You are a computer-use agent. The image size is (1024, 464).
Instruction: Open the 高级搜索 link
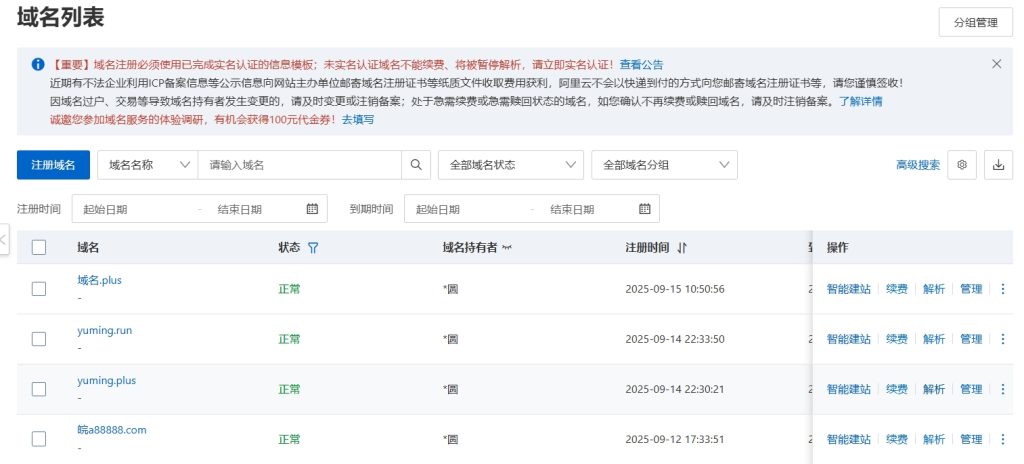click(918, 165)
